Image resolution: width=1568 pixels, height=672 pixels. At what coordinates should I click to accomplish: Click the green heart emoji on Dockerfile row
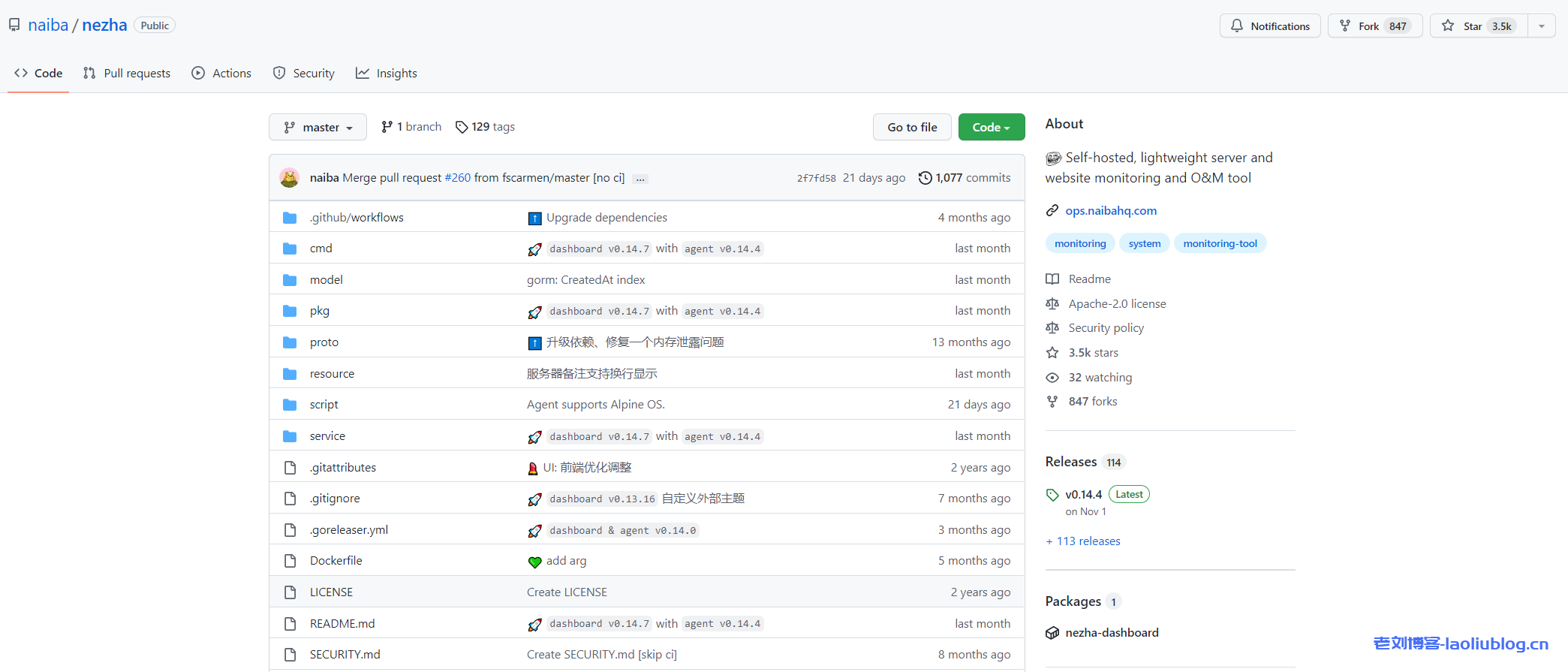pyautogui.click(x=534, y=562)
